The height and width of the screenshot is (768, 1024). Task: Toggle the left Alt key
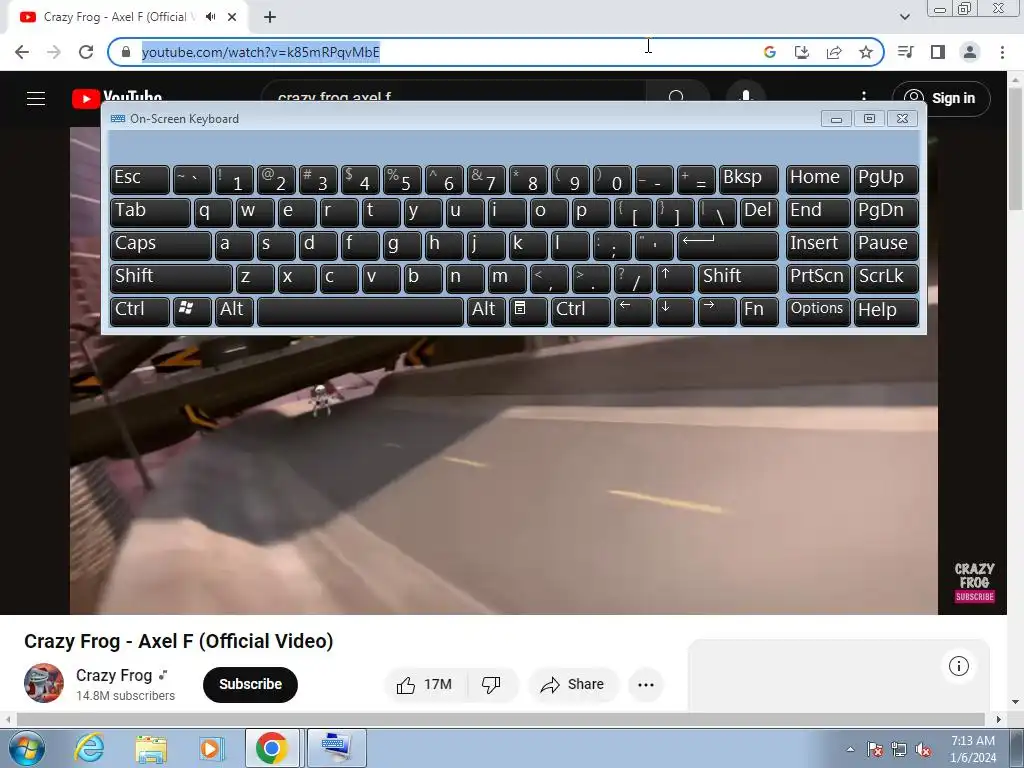click(234, 310)
